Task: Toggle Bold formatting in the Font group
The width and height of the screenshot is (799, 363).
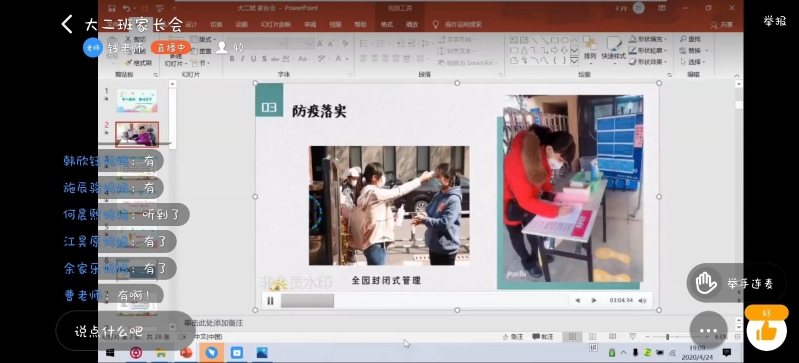Action: [x=232, y=59]
